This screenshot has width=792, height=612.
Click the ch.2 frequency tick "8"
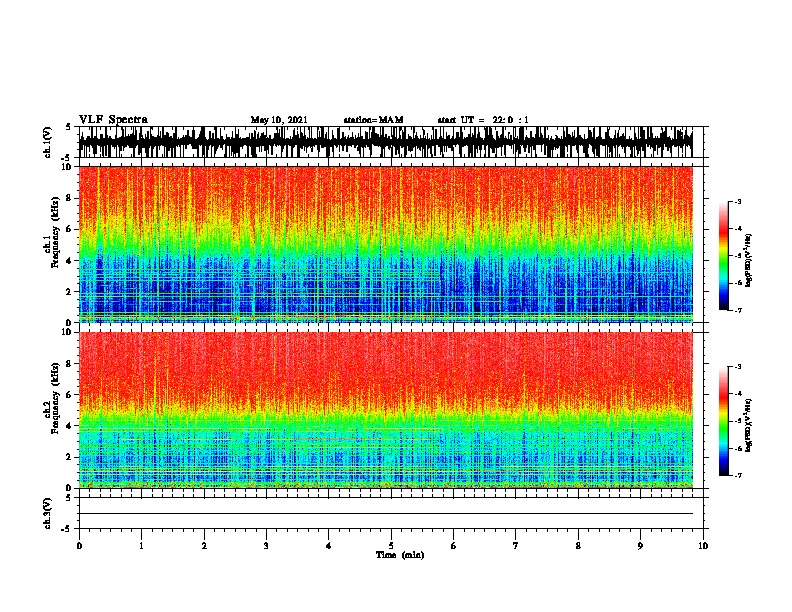(x=69, y=364)
